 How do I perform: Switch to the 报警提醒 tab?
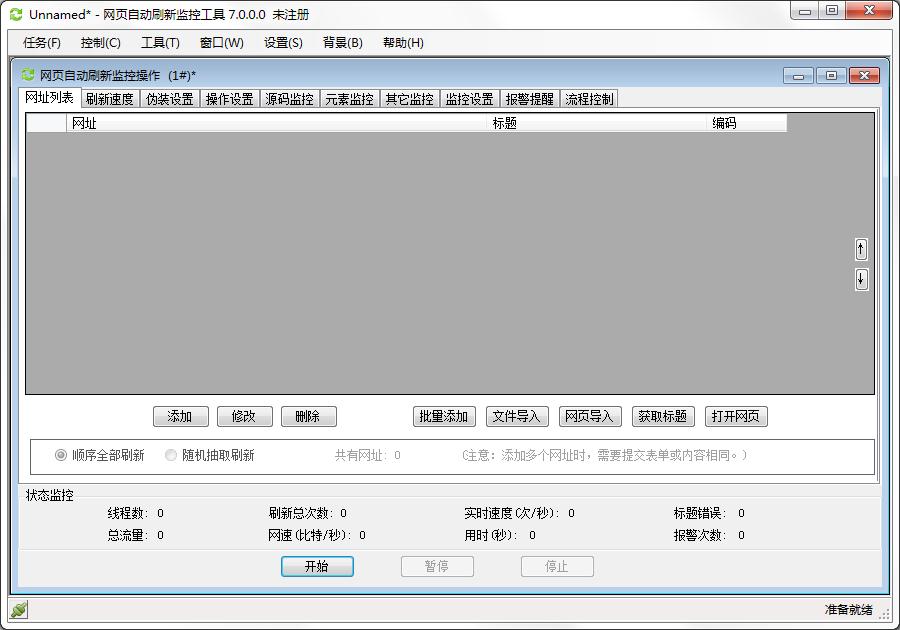pyautogui.click(x=530, y=98)
